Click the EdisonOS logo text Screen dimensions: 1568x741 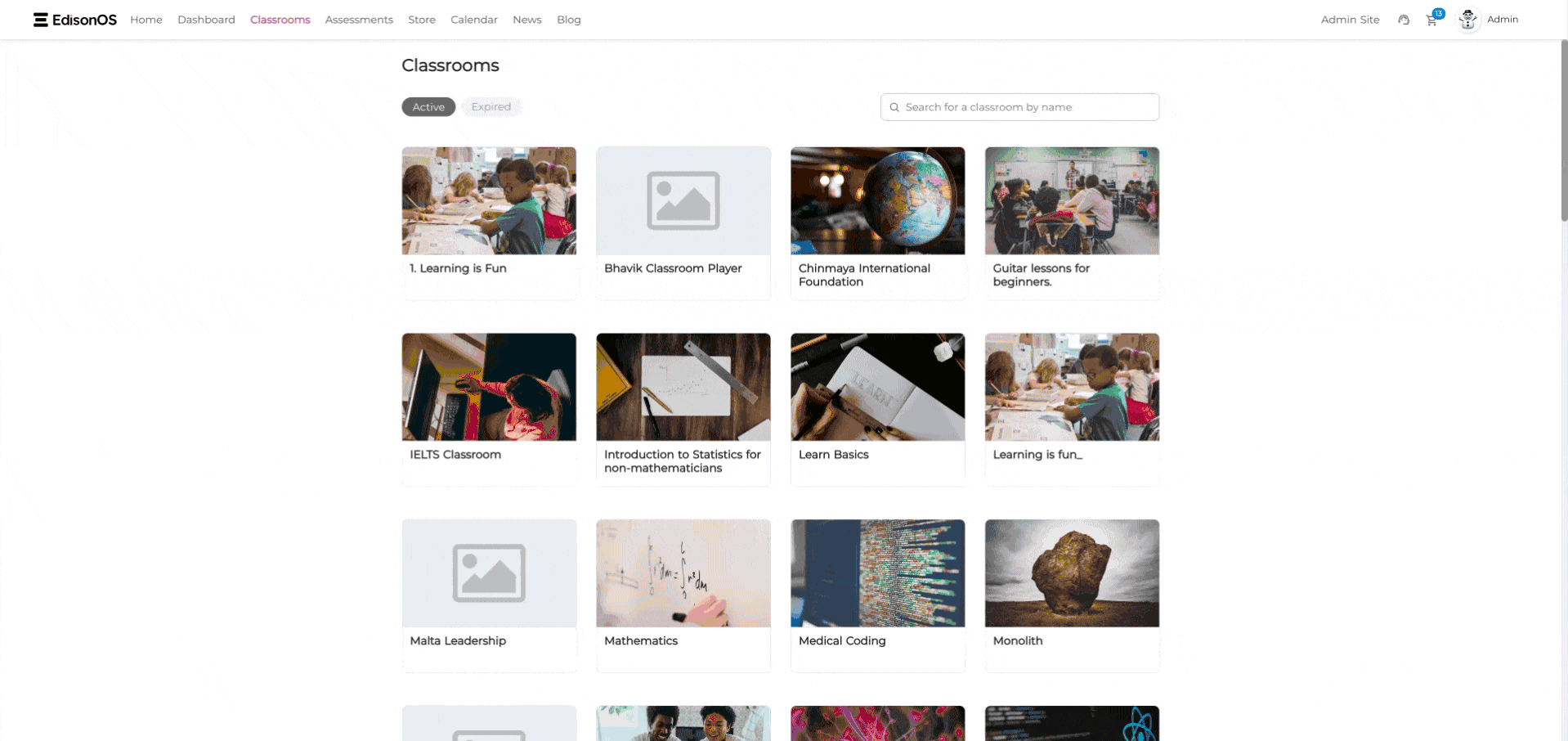pyautogui.click(x=84, y=20)
